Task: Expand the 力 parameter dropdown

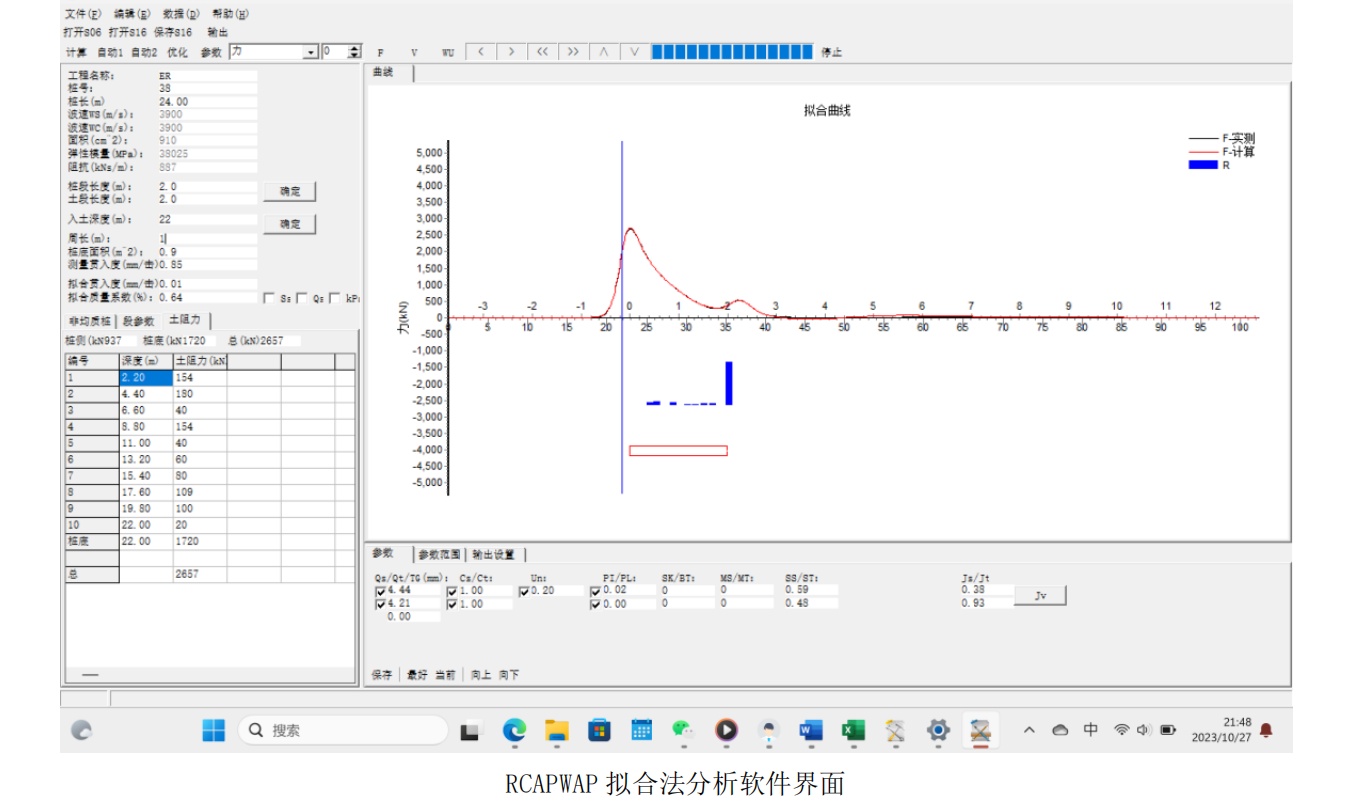Action: (310, 52)
